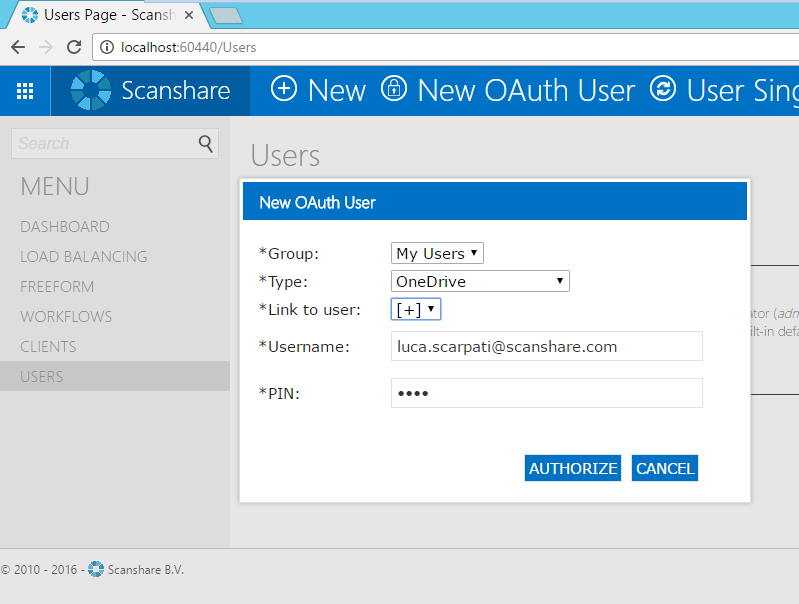Go to Load Balancing in the menu
This screenshot has height=604, width=799.
[84, 257]
